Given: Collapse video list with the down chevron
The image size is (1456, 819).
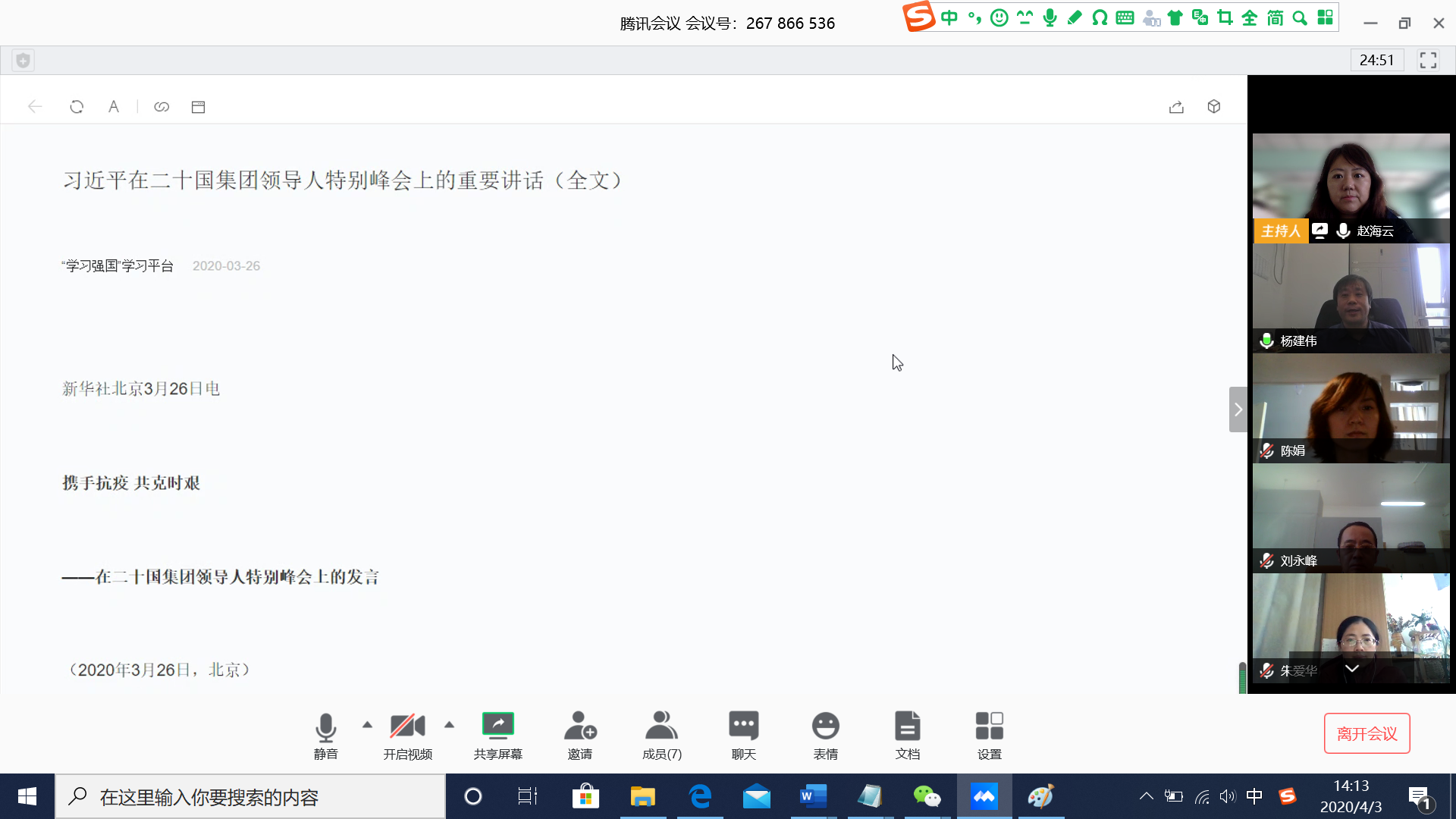Looking at the screenshot, I should (1351, 669).
